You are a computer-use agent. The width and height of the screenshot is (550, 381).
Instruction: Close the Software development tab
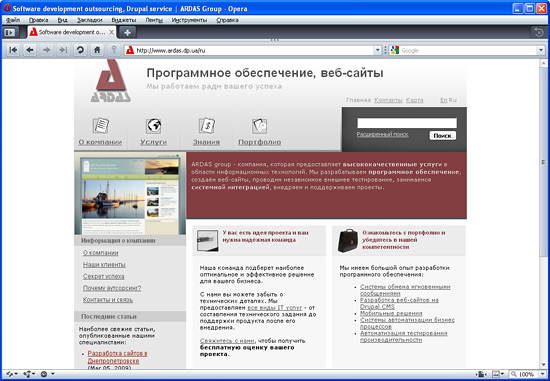111,32
